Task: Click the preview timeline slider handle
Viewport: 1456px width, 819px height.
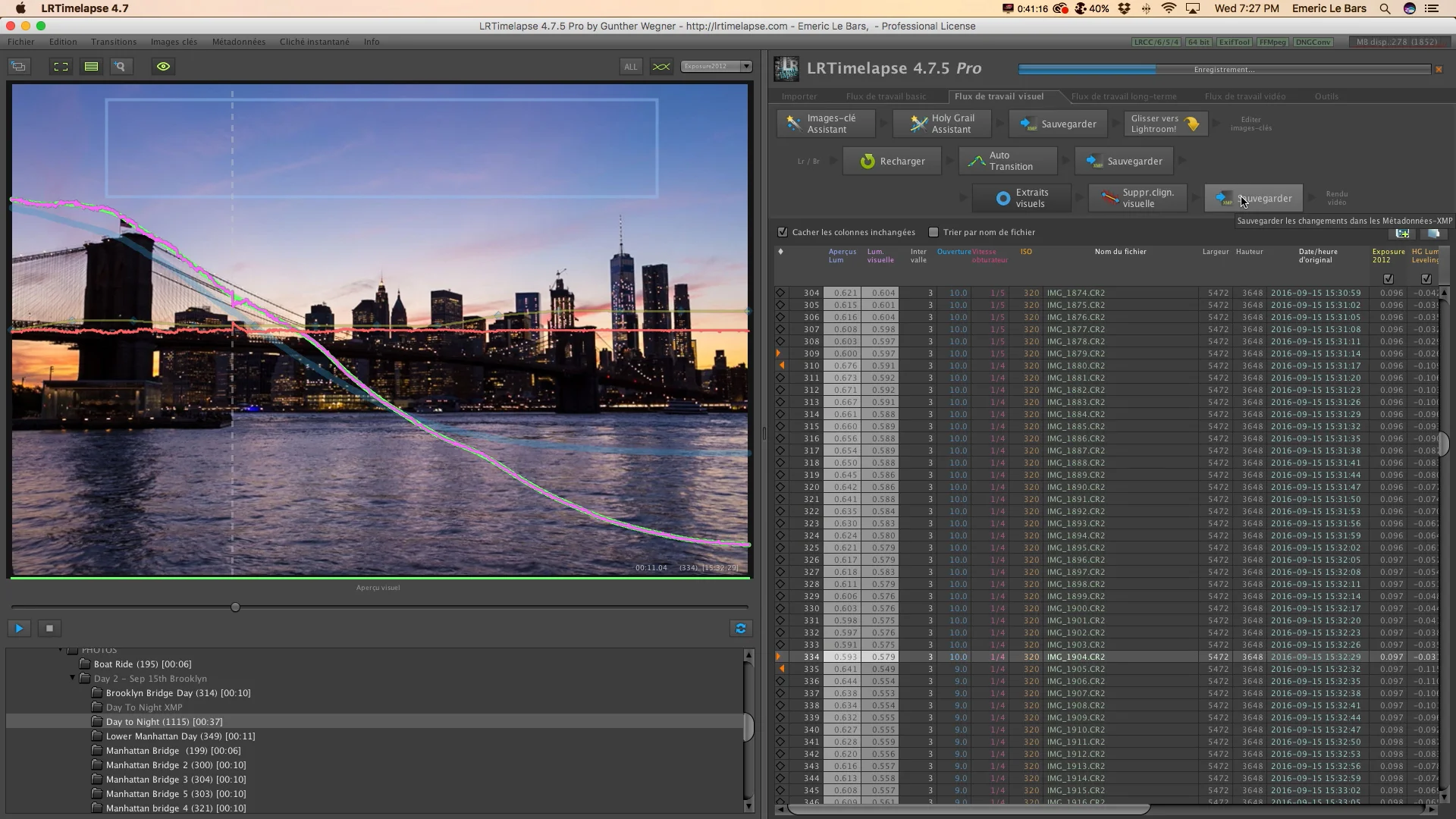Action: click(235, 607)
